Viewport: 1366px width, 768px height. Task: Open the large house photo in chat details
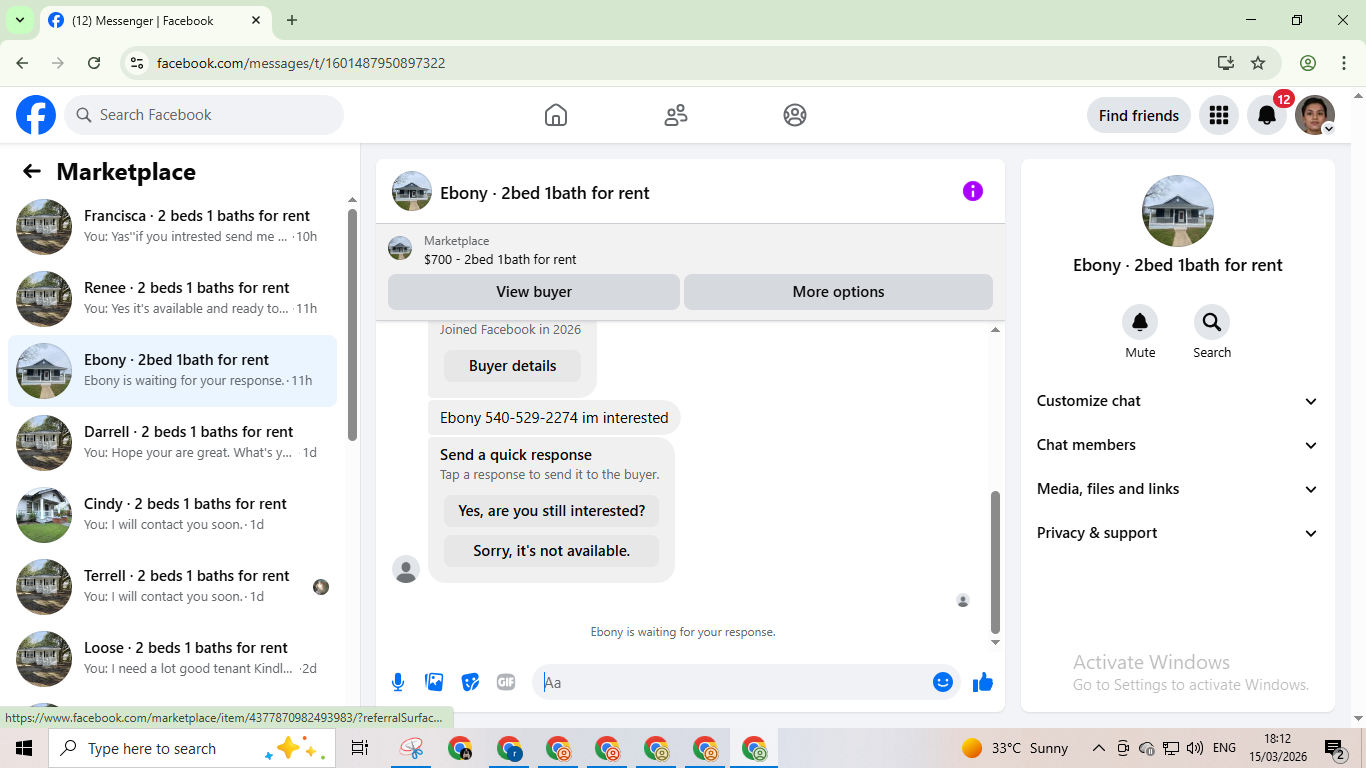(x=1178, y=211)
